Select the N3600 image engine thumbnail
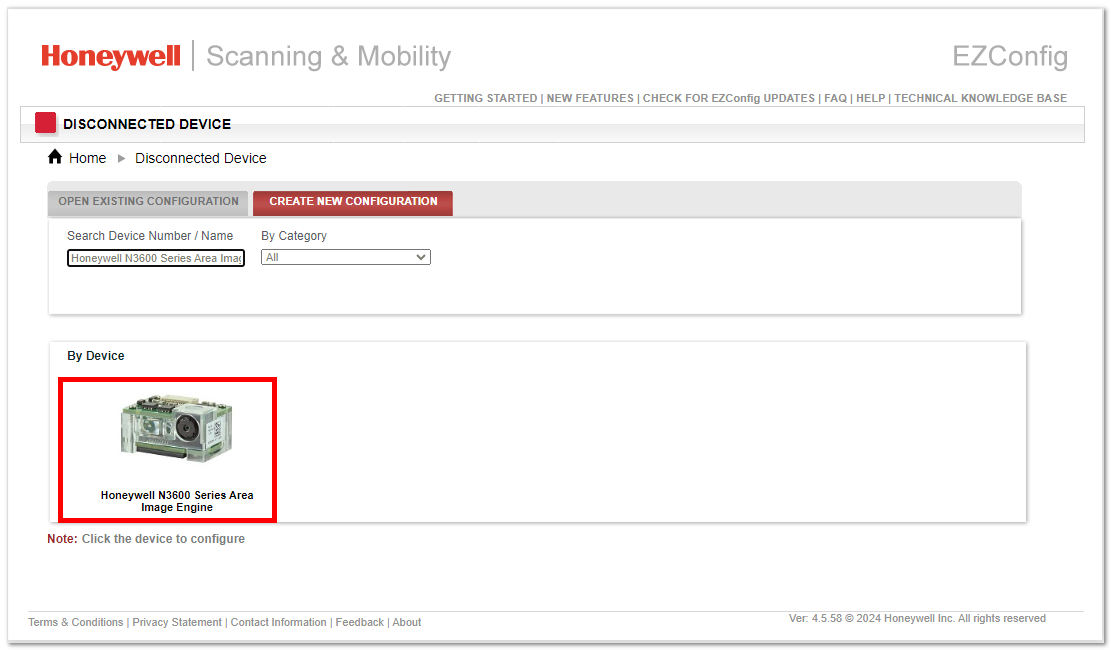The image size is (1111, 650). 176,429
